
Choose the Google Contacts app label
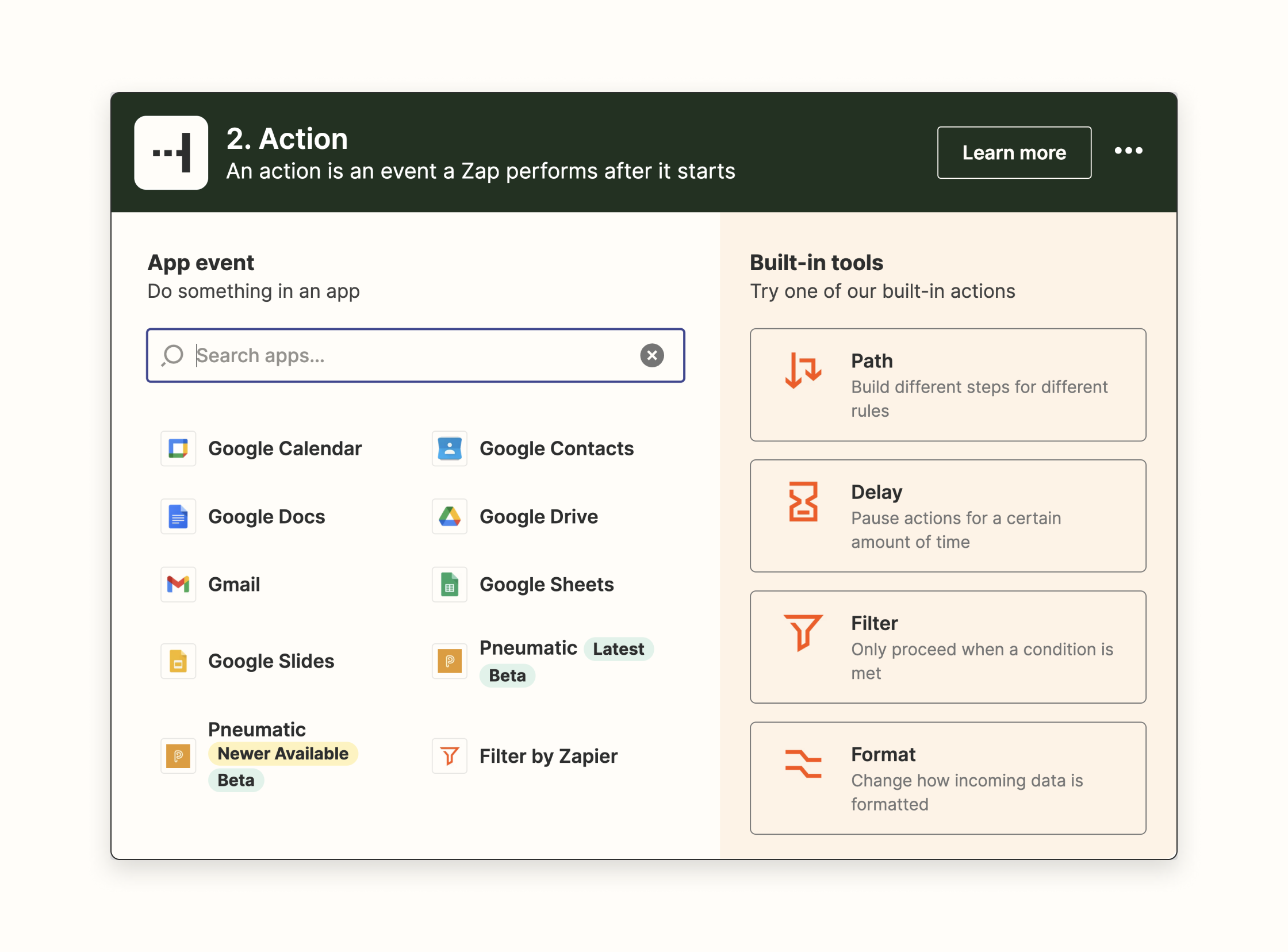coord(556,448)
